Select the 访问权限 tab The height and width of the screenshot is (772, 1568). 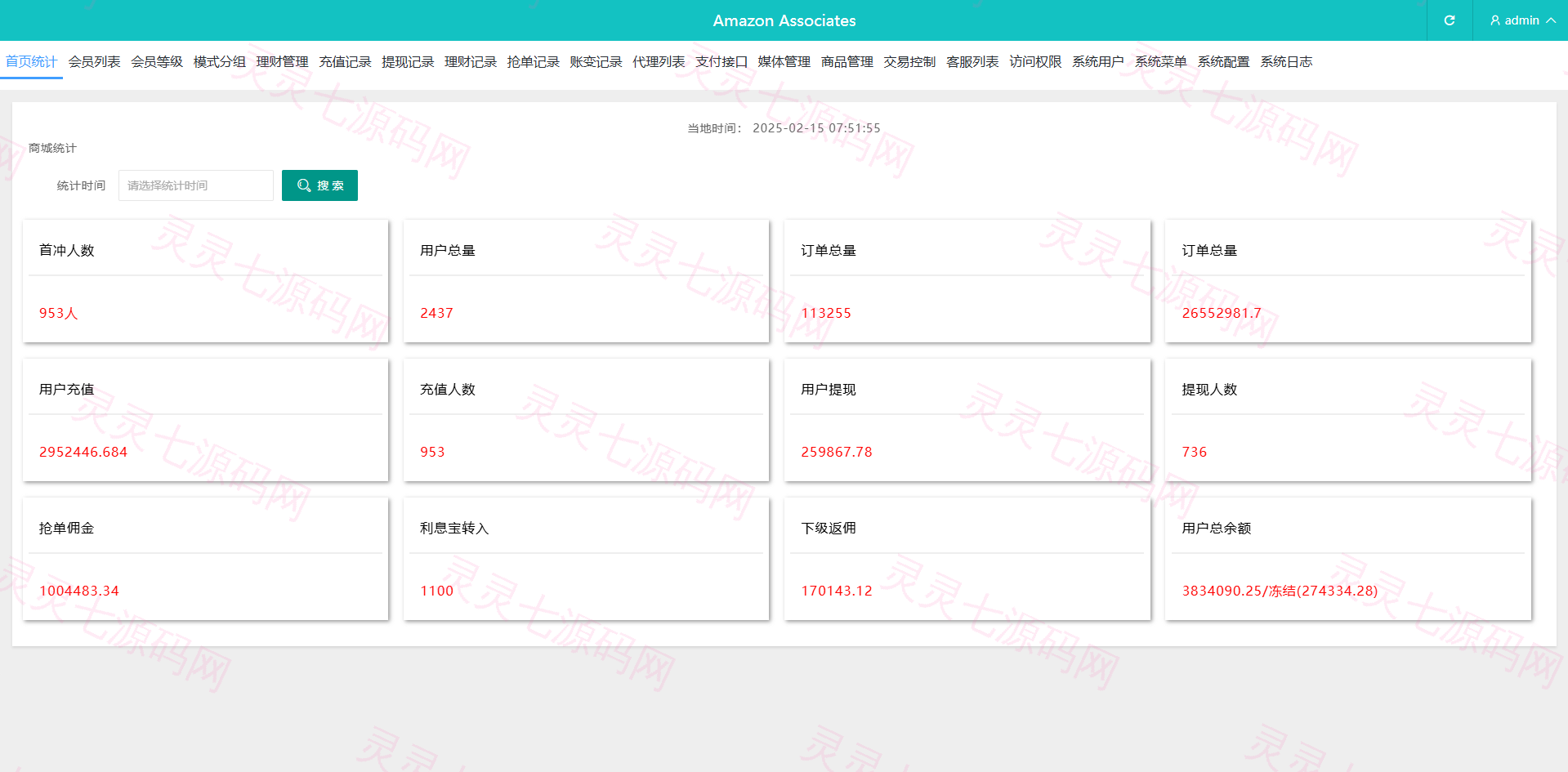click(x=1035, y=61)
